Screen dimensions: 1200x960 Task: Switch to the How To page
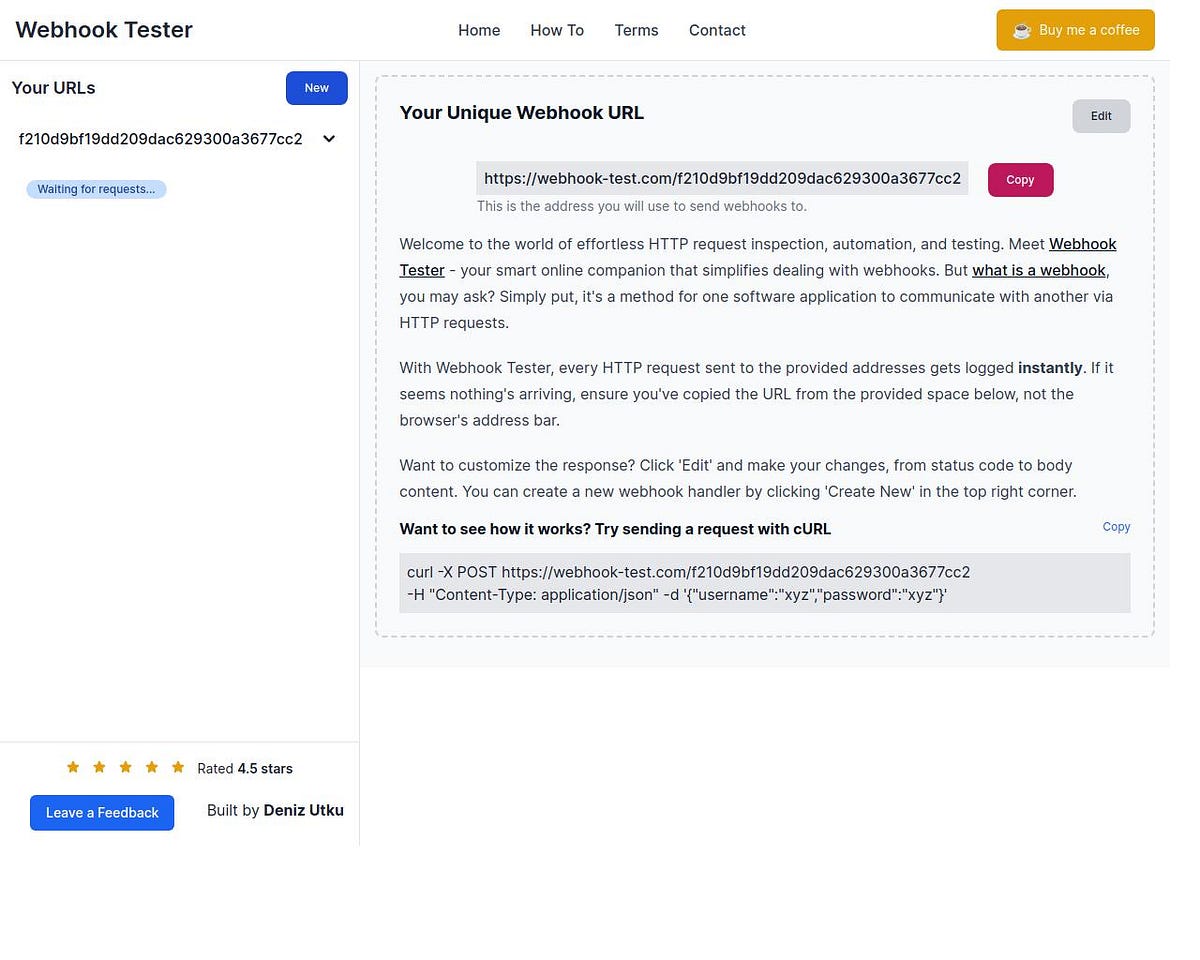(557, 30)
